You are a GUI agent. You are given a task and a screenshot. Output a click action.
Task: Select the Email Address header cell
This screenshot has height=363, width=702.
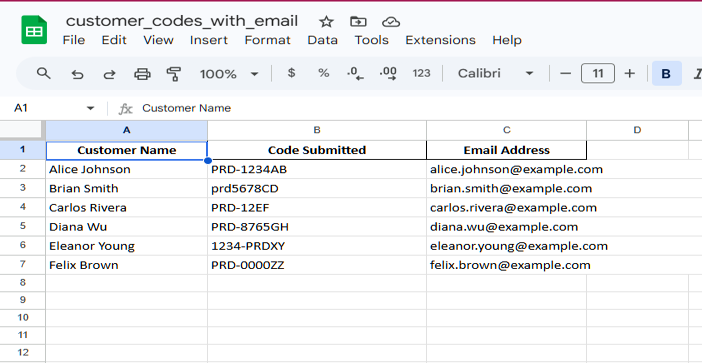coord(506,150)
